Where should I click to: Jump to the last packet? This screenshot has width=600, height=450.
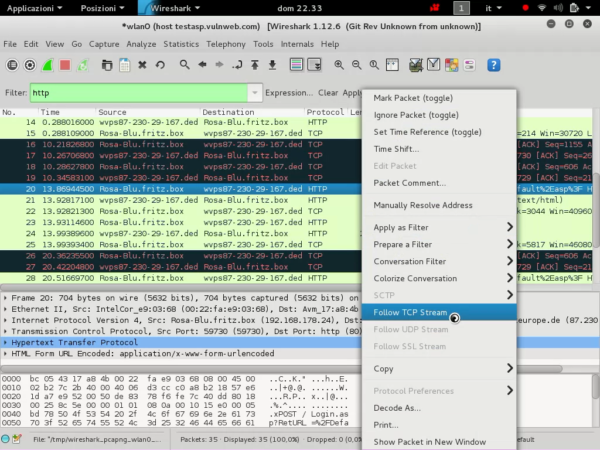pos(272,65)
